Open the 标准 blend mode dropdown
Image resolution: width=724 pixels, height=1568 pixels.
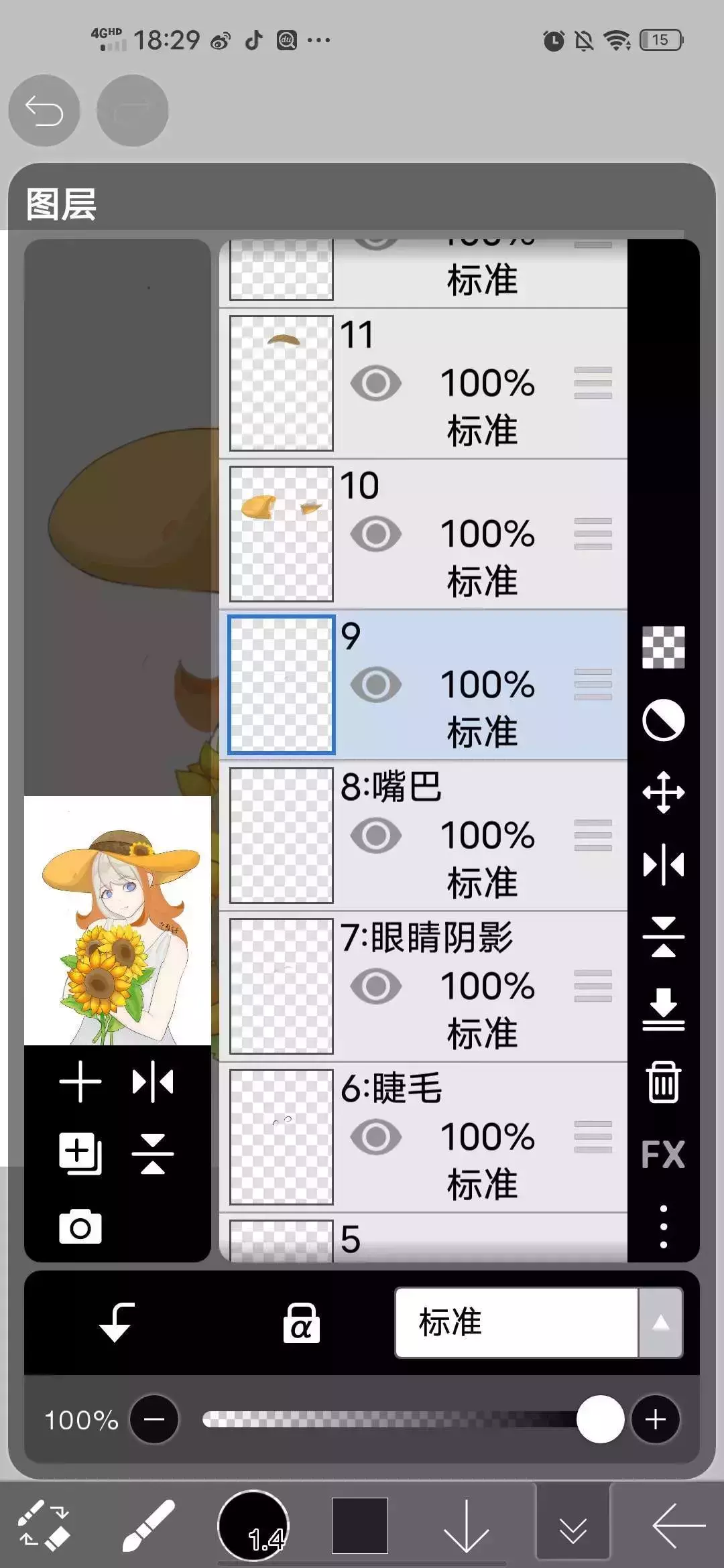click(x=516, y=1323)
